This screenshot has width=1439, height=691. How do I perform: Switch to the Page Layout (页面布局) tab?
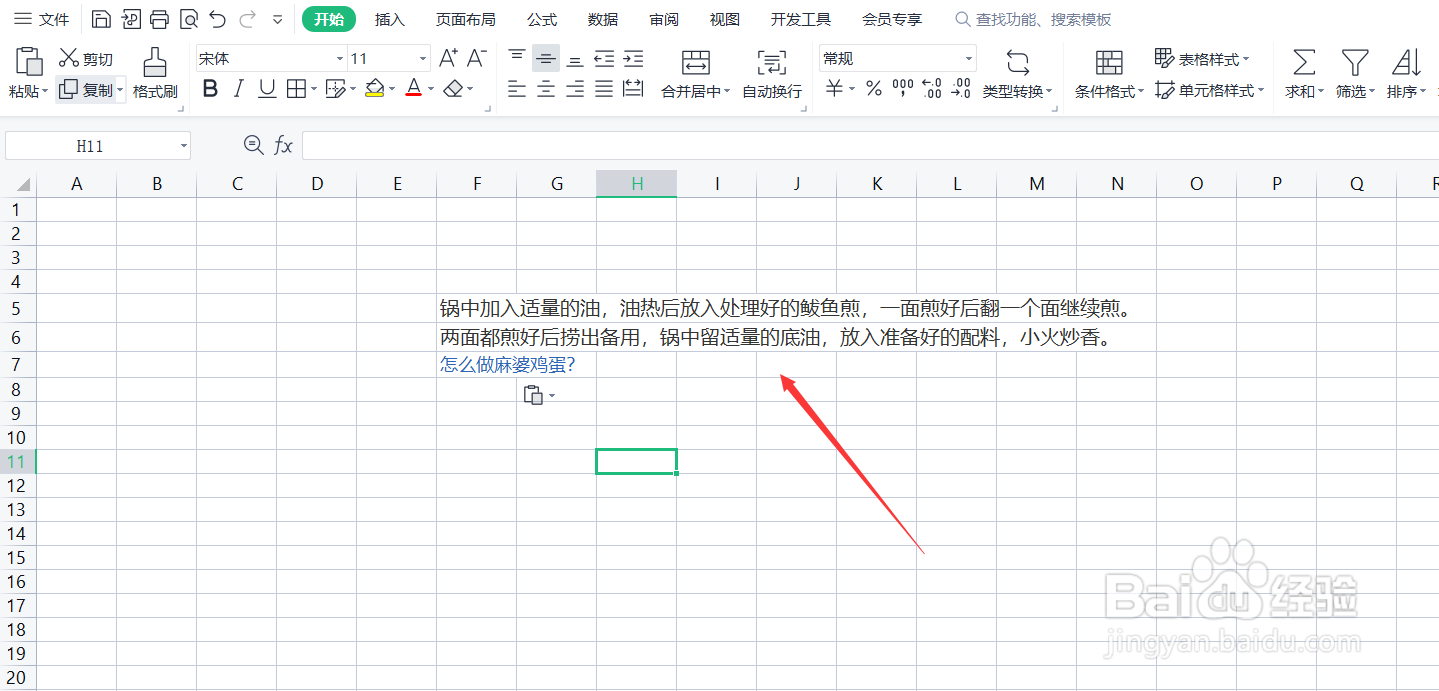click(466, 19)
